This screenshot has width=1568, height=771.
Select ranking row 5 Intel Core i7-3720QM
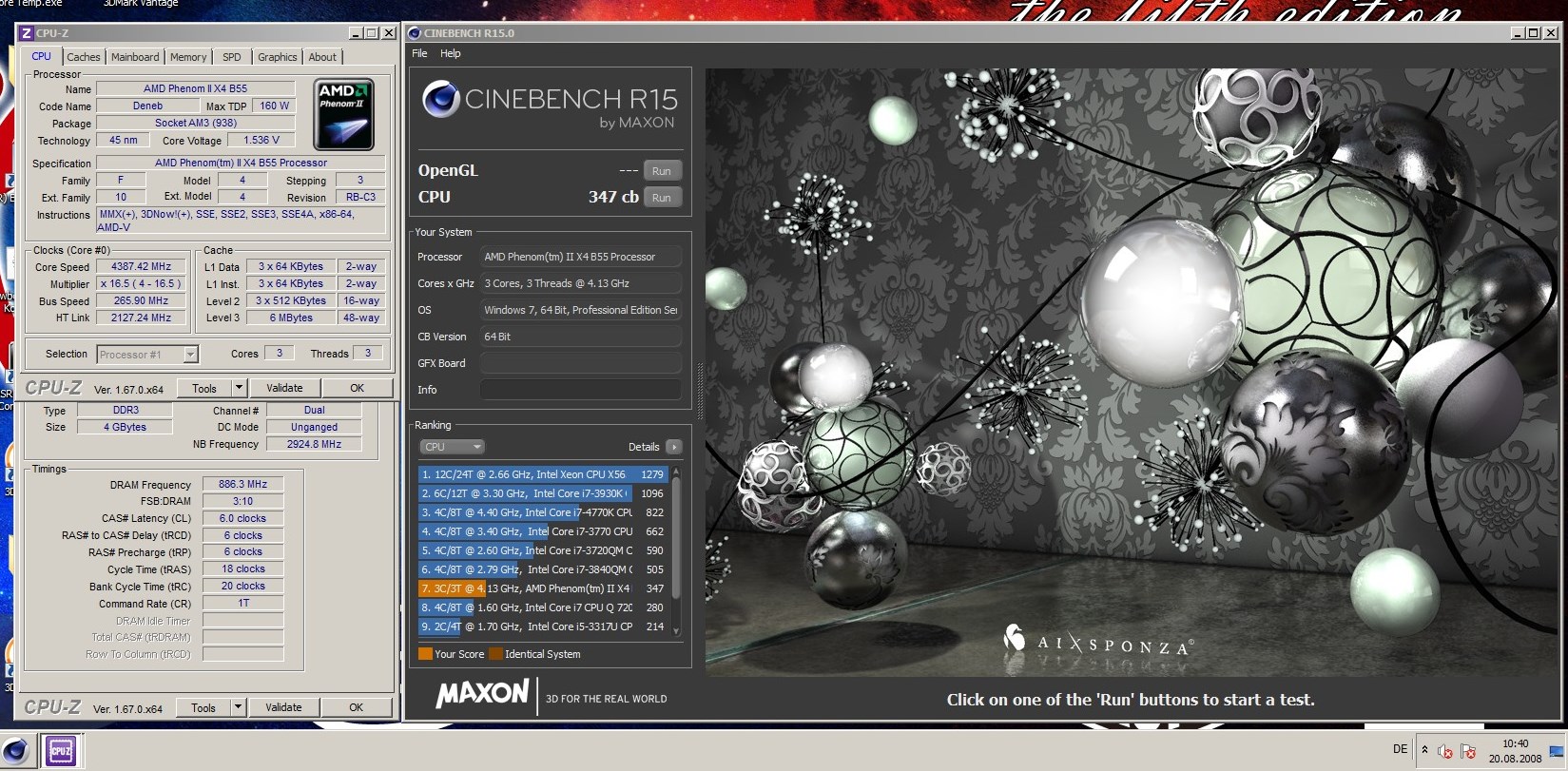(x=542, y=550)
